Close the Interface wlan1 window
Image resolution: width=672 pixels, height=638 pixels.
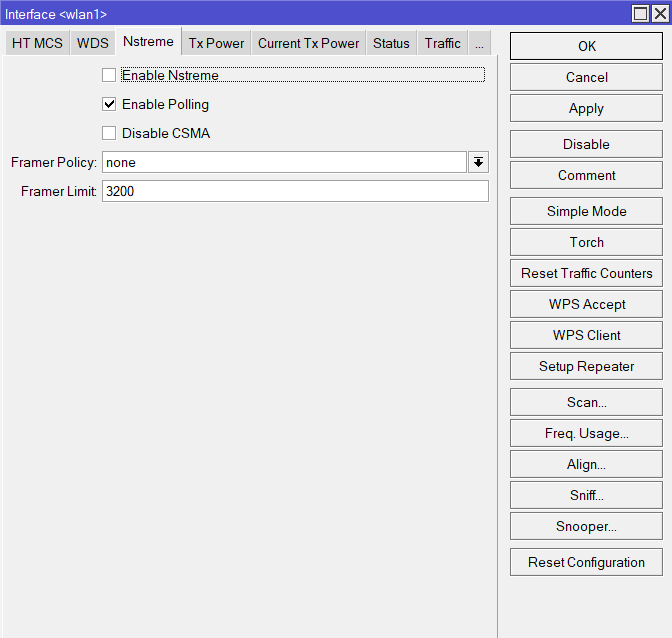tap(660, 14)
